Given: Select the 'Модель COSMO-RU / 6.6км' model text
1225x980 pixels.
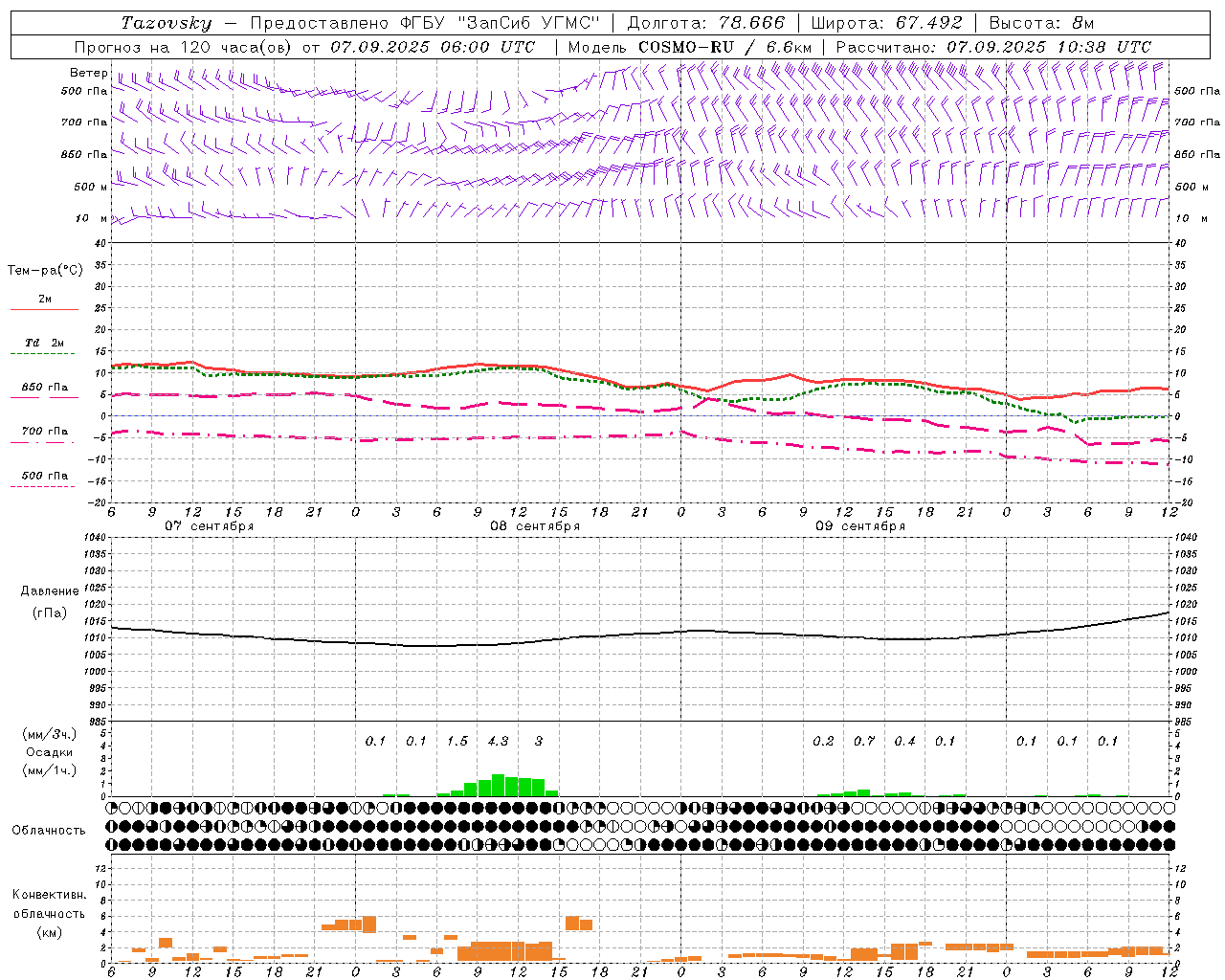Looking at the screenshot, I should coord(690,47).
